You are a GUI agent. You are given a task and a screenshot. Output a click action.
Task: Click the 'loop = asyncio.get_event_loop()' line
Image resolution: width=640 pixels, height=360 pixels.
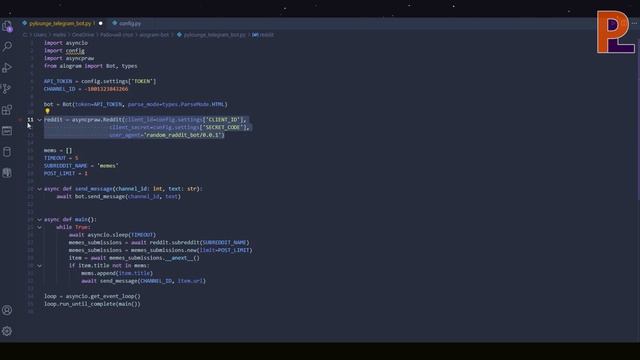(92, 296)
